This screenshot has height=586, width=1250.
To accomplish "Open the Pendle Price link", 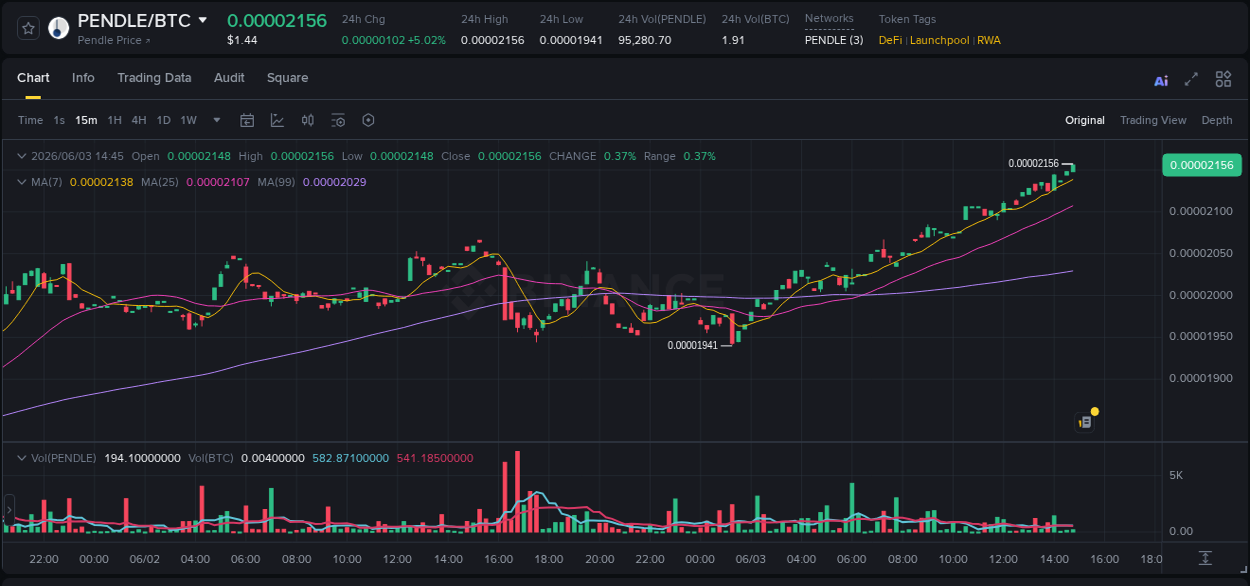I will [114, 40].
